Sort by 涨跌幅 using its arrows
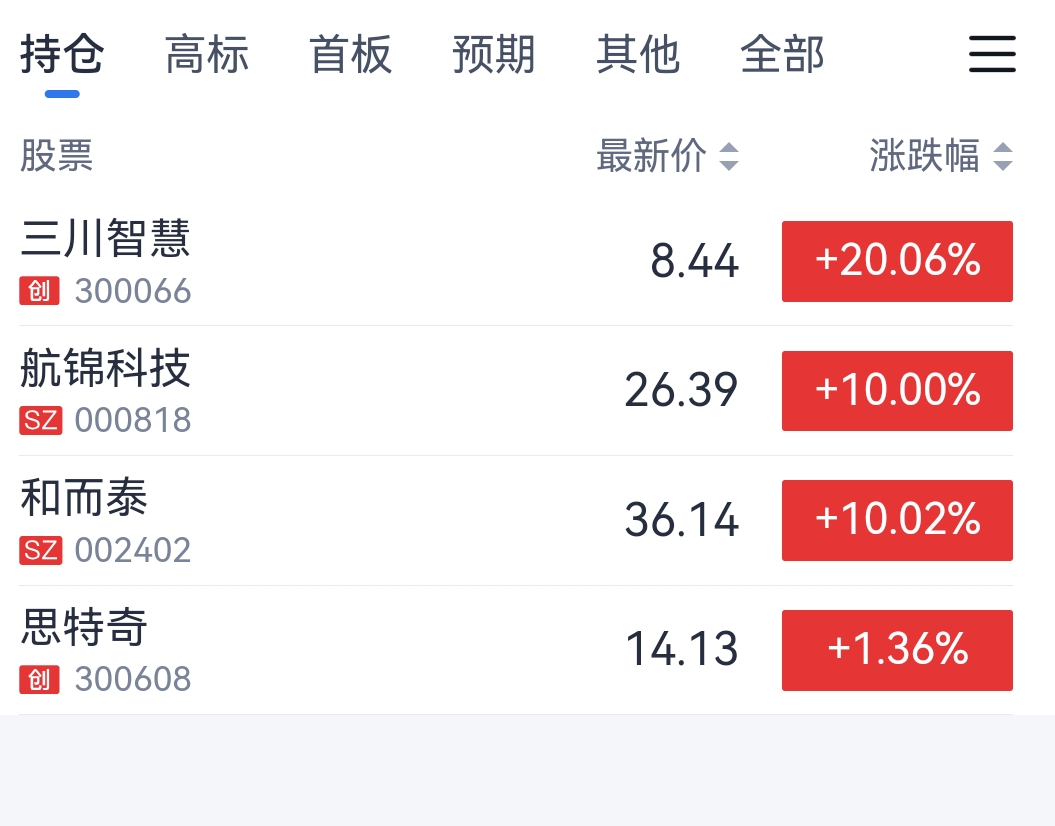Screen dimensions: 1055x826 click(x=1003, y=156)
